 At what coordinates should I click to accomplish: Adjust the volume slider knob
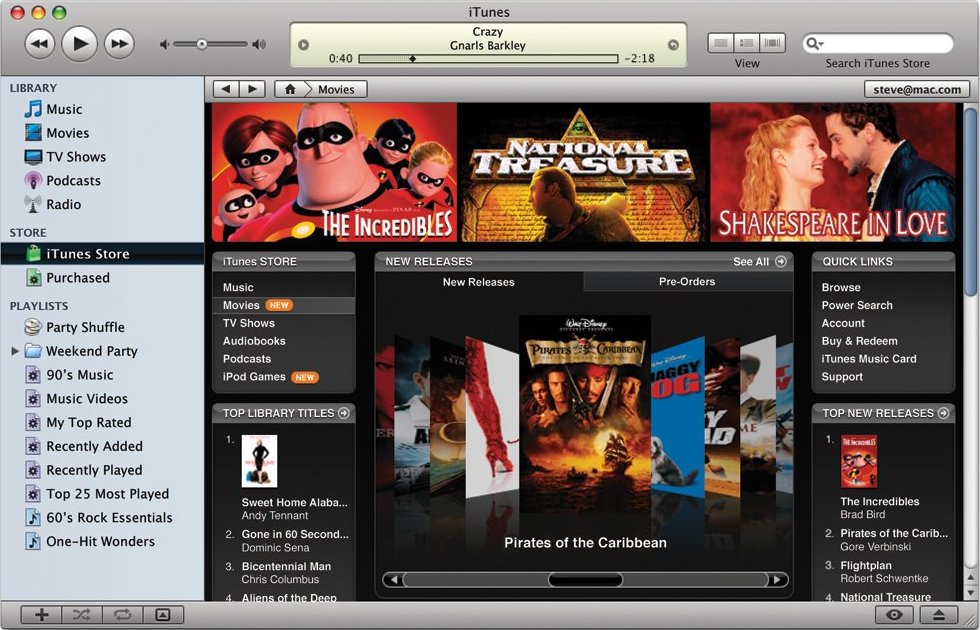point(201,44)
